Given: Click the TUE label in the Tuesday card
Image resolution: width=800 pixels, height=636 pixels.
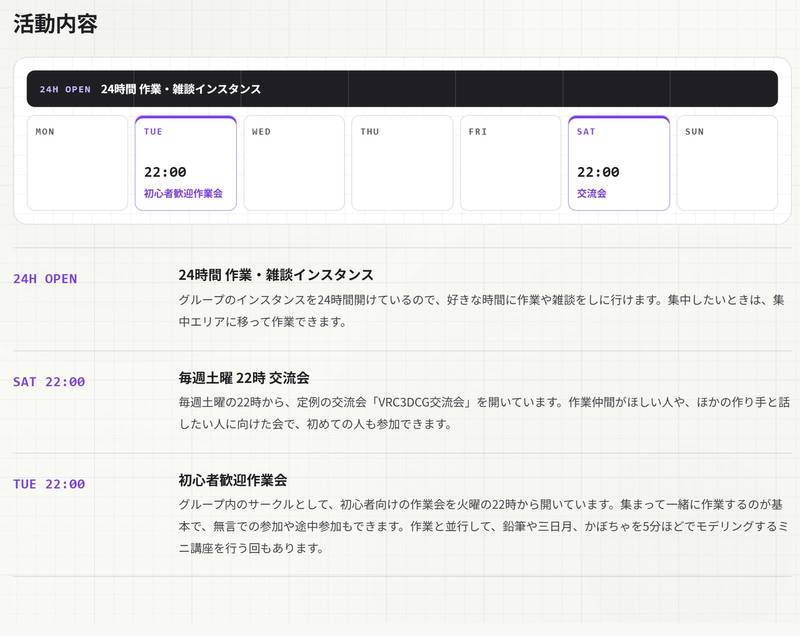Looking at the screenshot, I should point(153,132).
